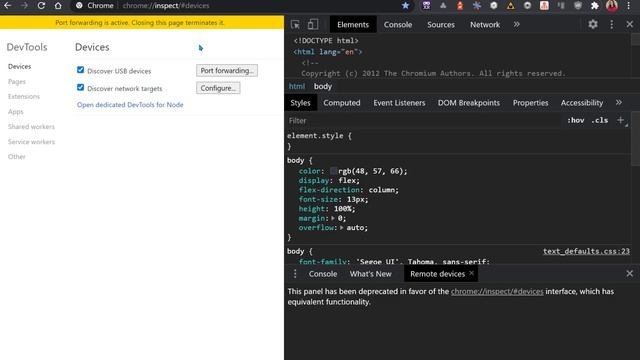Show more Styles sidebar tabs chevron
640x360 pixels.
[x=619, y=103]
